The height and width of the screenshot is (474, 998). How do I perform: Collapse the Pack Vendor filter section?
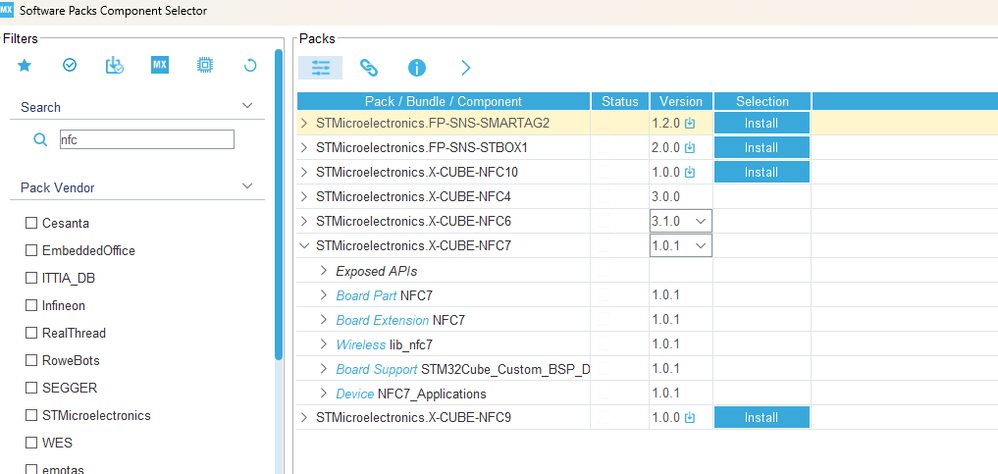pos(248,186)
